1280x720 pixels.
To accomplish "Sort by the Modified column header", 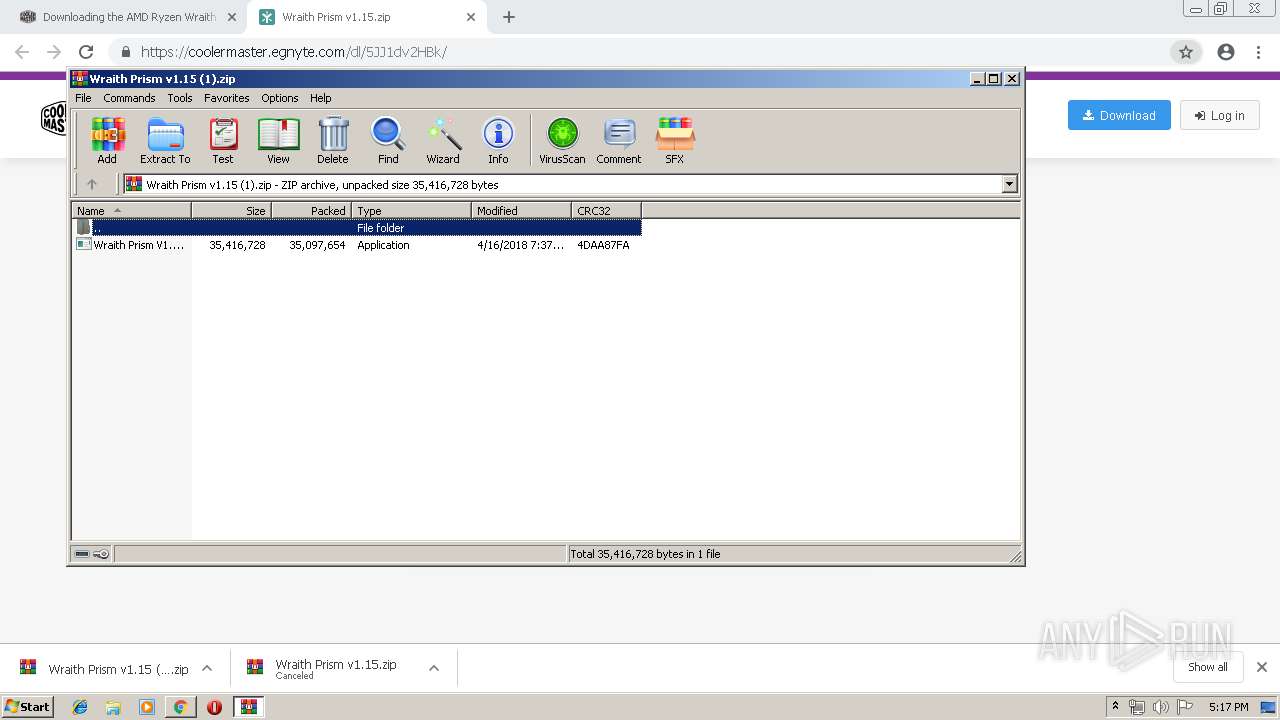I will coord(521,210).
